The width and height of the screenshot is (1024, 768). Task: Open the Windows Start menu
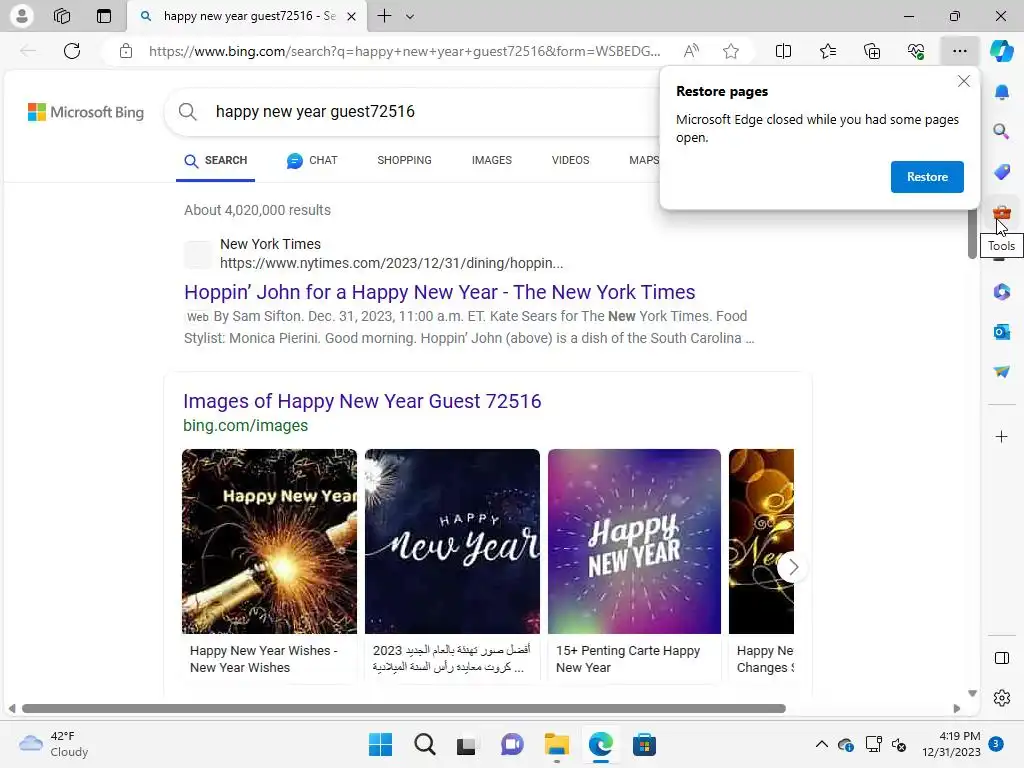click(x=380, y=744)
